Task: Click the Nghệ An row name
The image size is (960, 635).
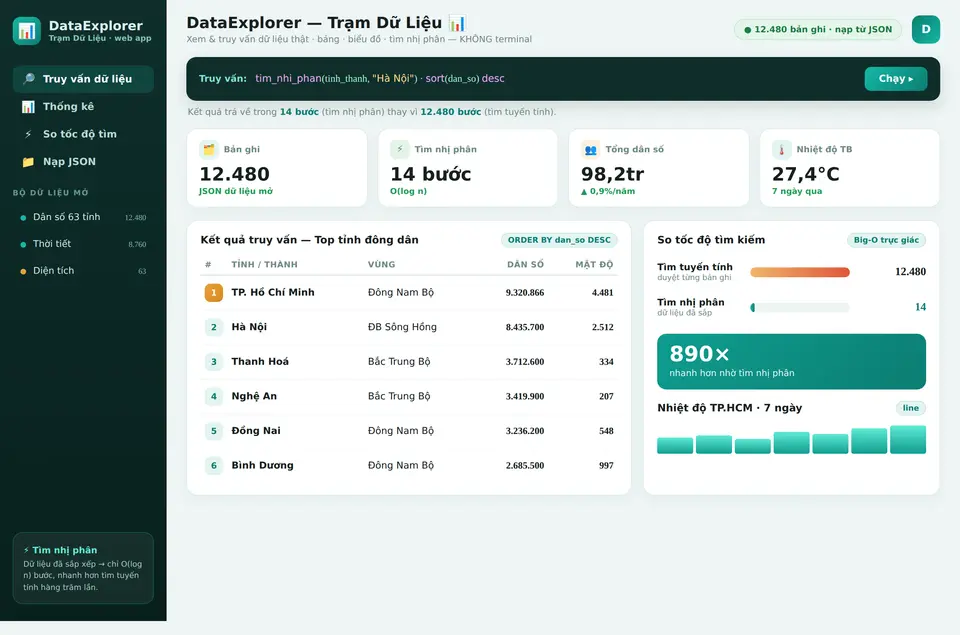Action: click(x=254, y=396)
